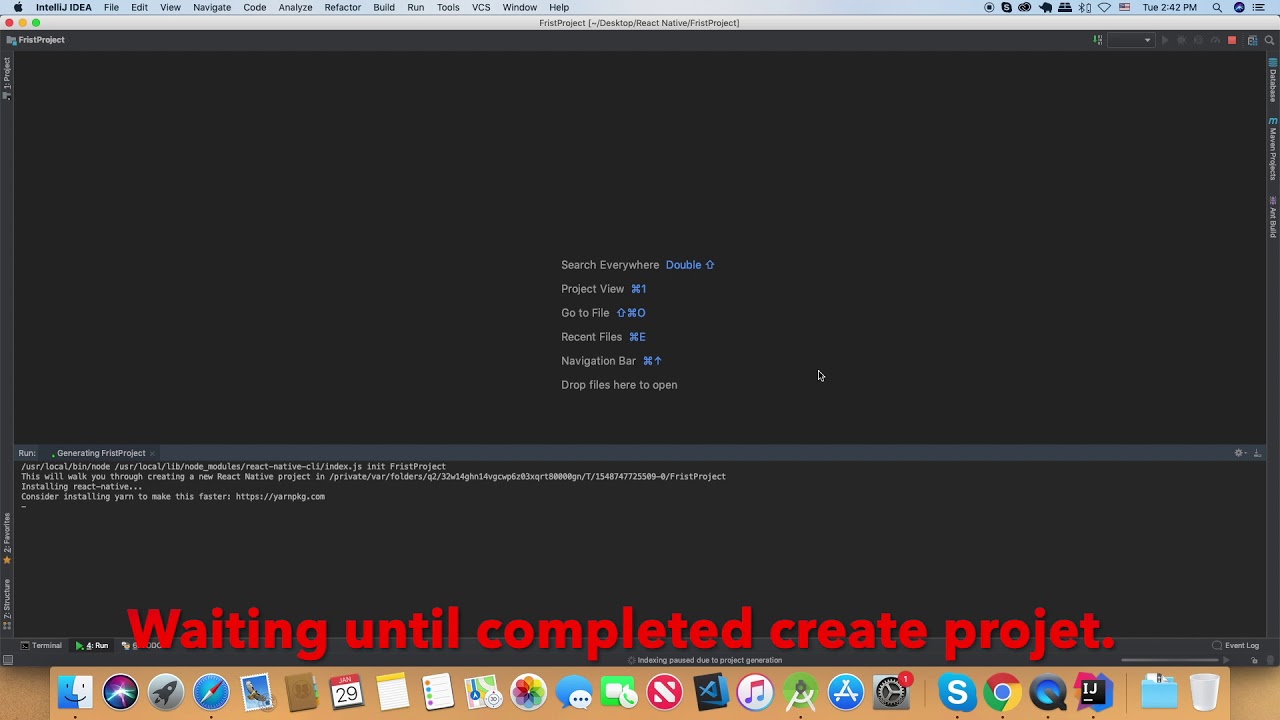The image size is (1280, 720).
Task: Toggle tool window bars with the bottom-left status icon
Action: click(8, 660)
